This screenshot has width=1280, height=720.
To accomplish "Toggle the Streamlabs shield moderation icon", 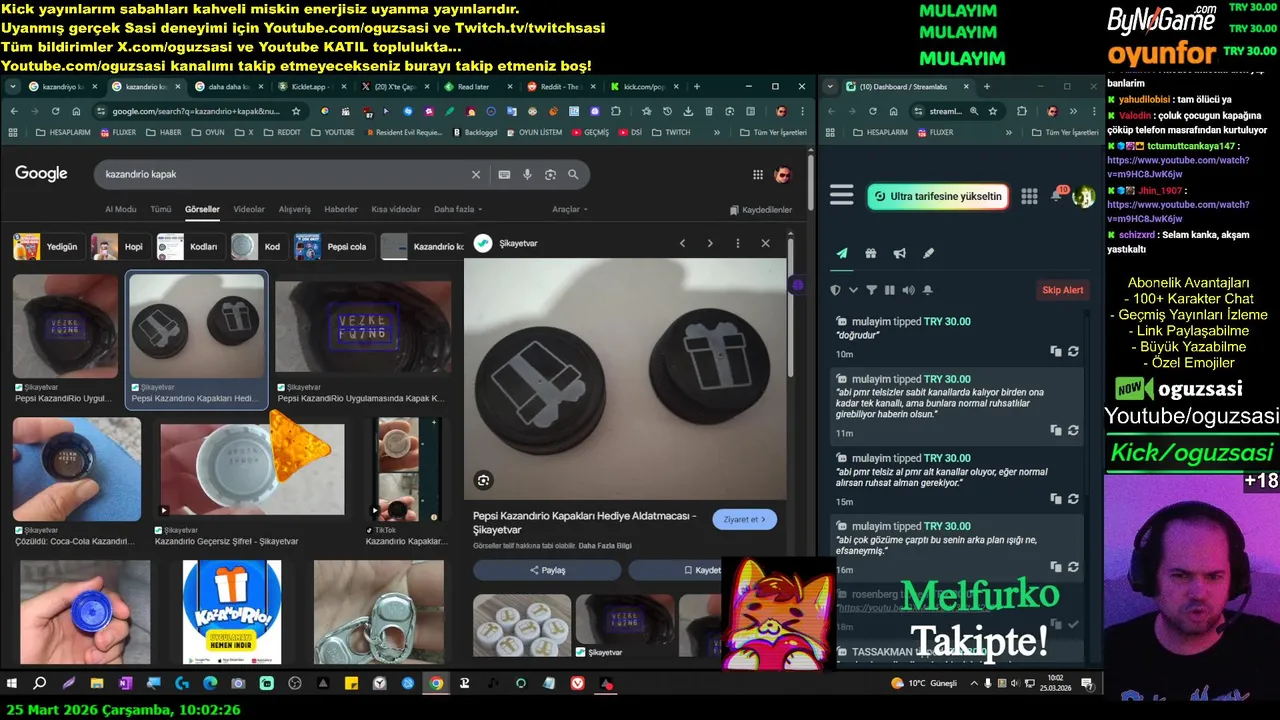I will point(836,290).
